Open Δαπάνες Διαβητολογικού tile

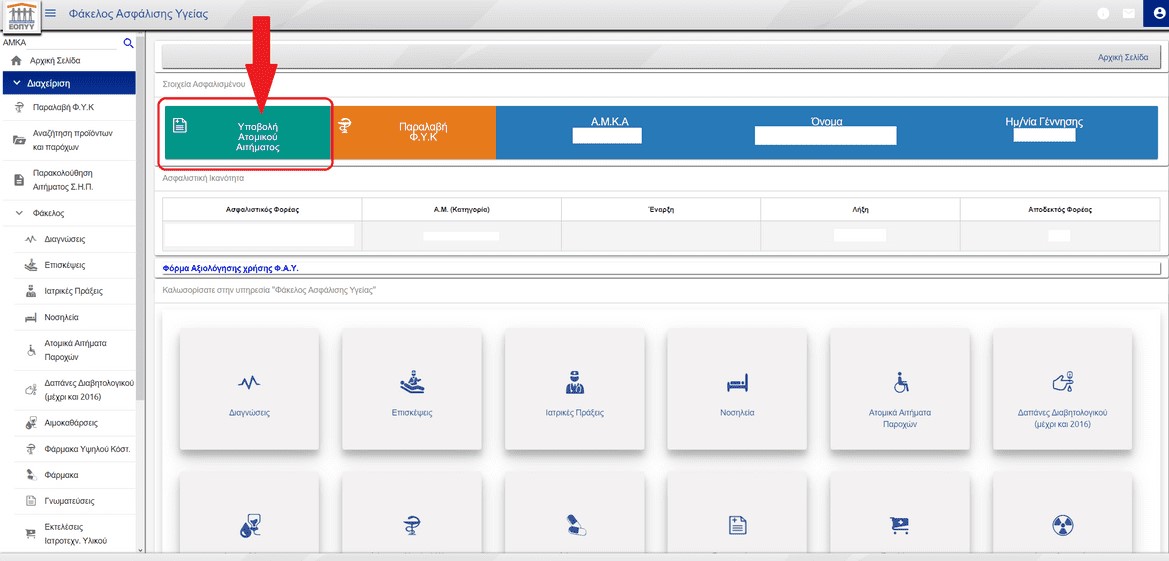click(x=1062, y=390)
